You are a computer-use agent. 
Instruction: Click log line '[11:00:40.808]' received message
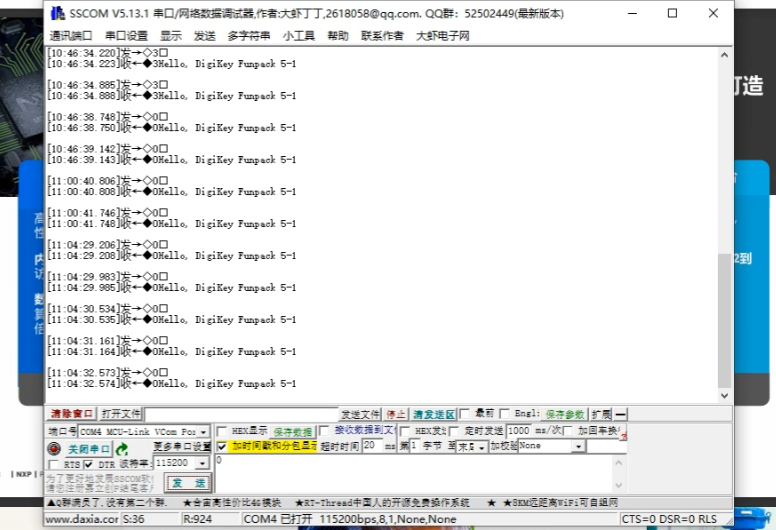coord(172,192)
